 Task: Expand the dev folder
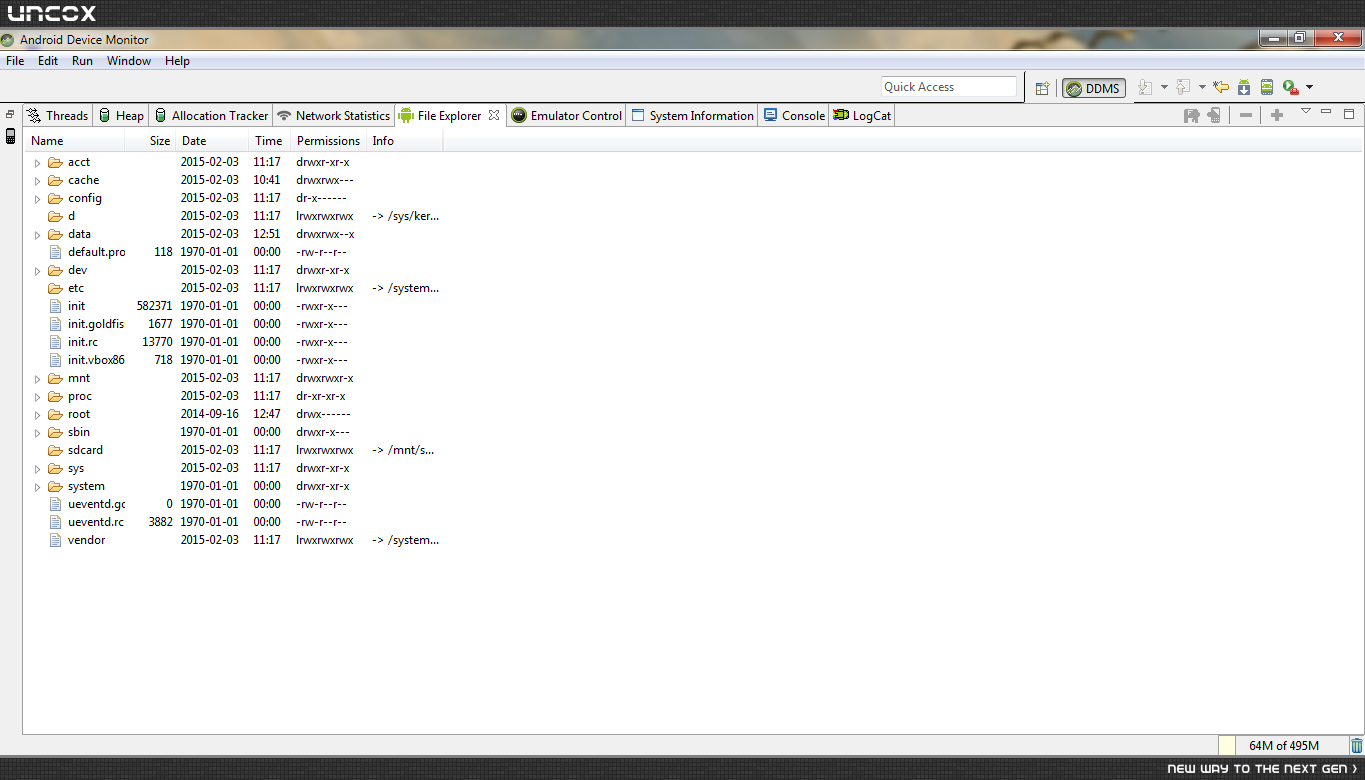[x=38, y=270]
